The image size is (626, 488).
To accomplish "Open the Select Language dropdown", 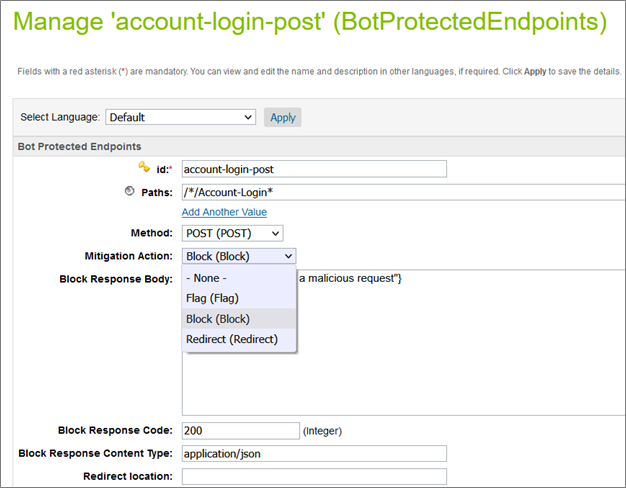I will point(180,117).
